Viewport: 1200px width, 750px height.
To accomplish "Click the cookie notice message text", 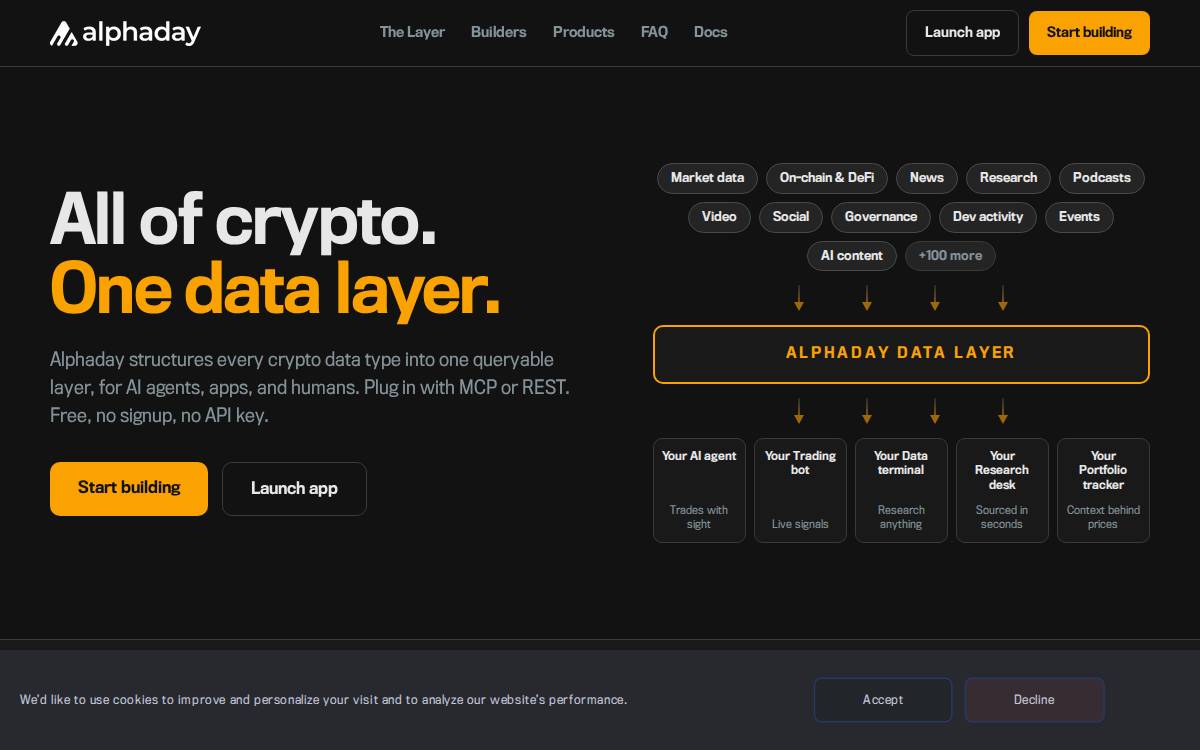I will tap(323, 700).
